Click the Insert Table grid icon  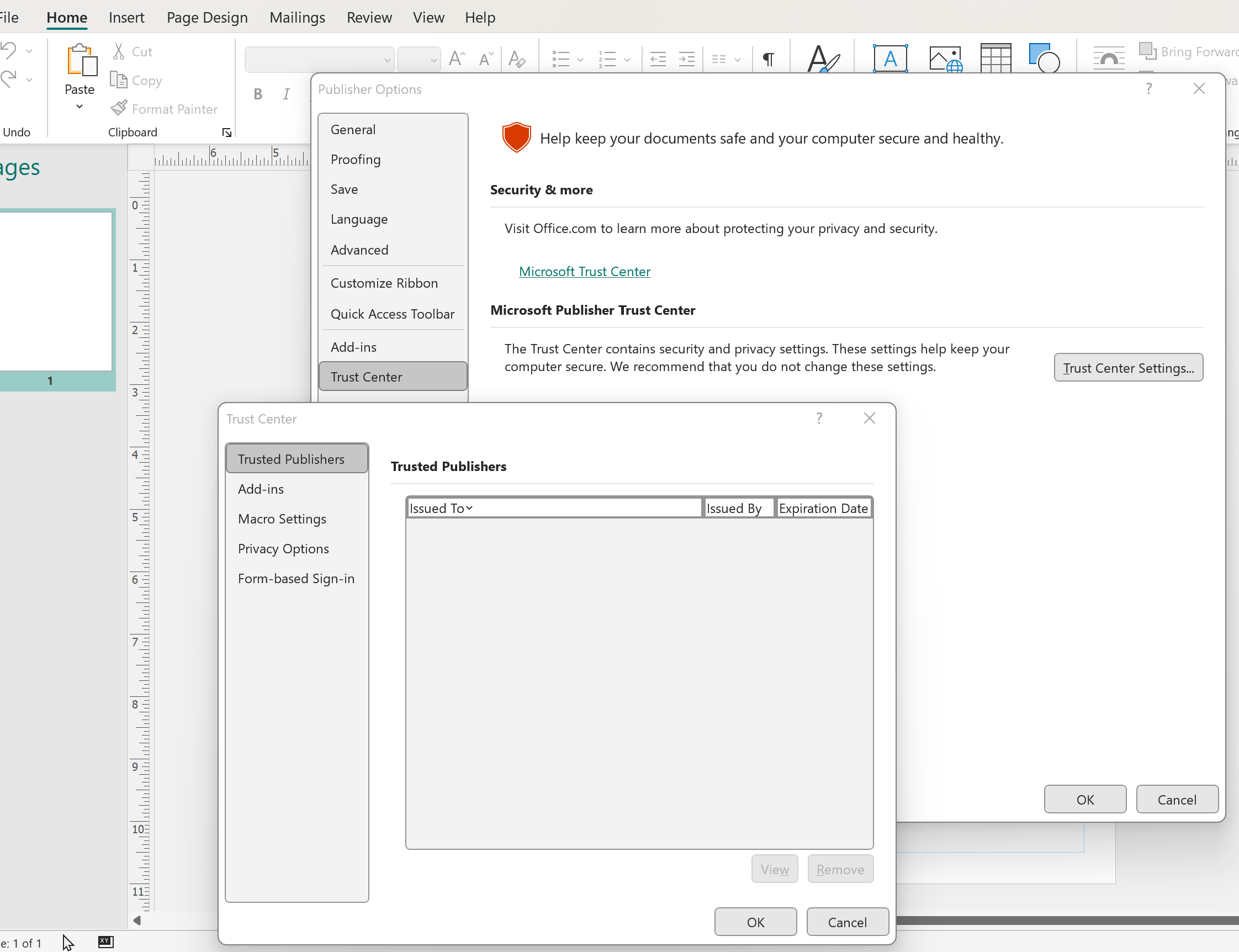click(x=996, y=59)
